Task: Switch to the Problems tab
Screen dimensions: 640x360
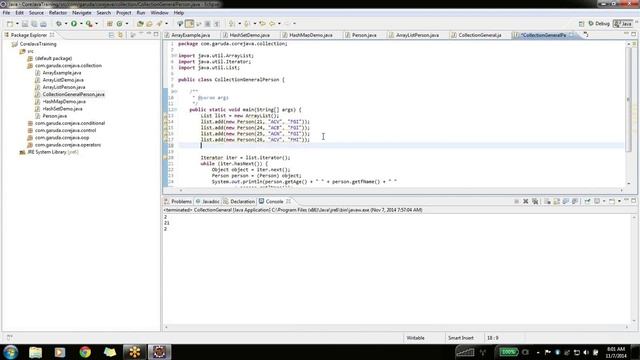Action: tap(178, 201)
